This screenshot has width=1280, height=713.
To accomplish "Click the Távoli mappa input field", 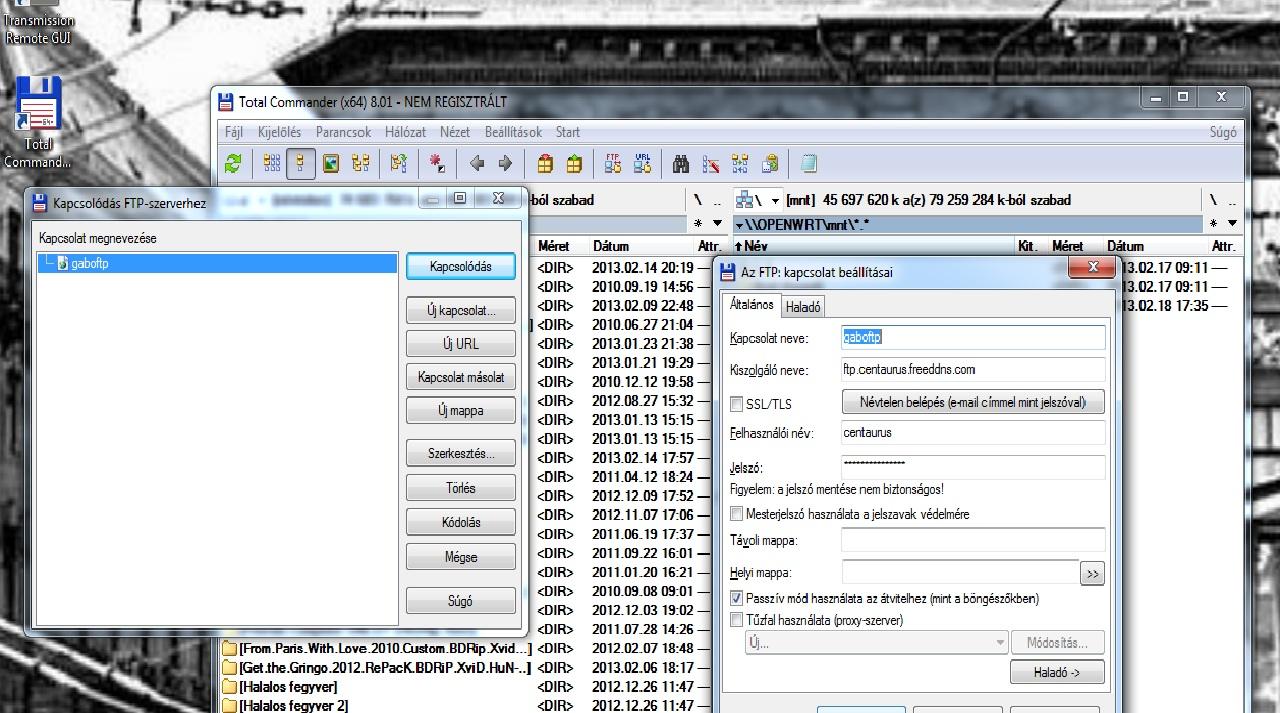I will (973, 541).
